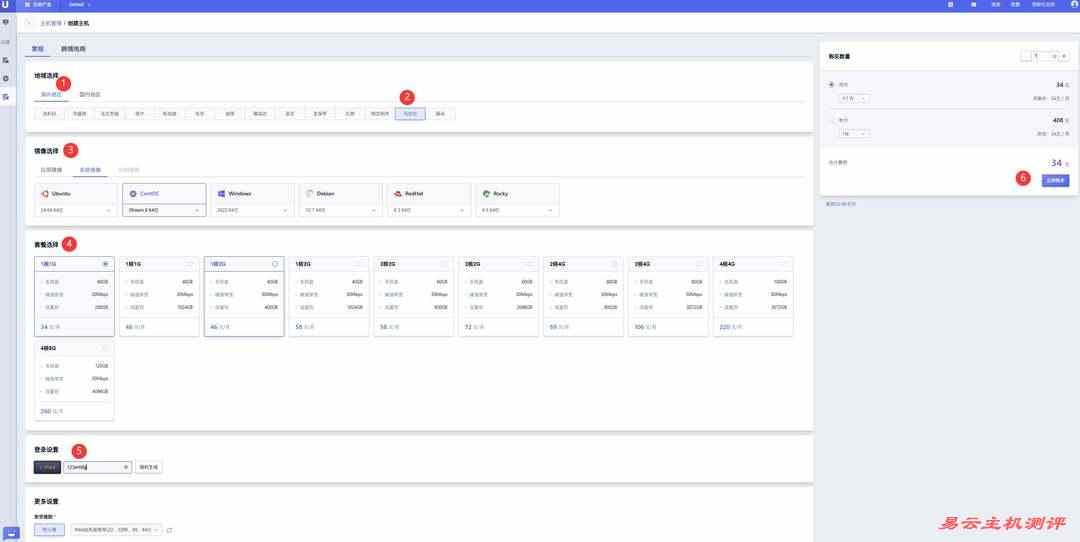Switch to the second tab beside 常规
The height and width of the screenshot is (542, 1080).
coord(74,48)
